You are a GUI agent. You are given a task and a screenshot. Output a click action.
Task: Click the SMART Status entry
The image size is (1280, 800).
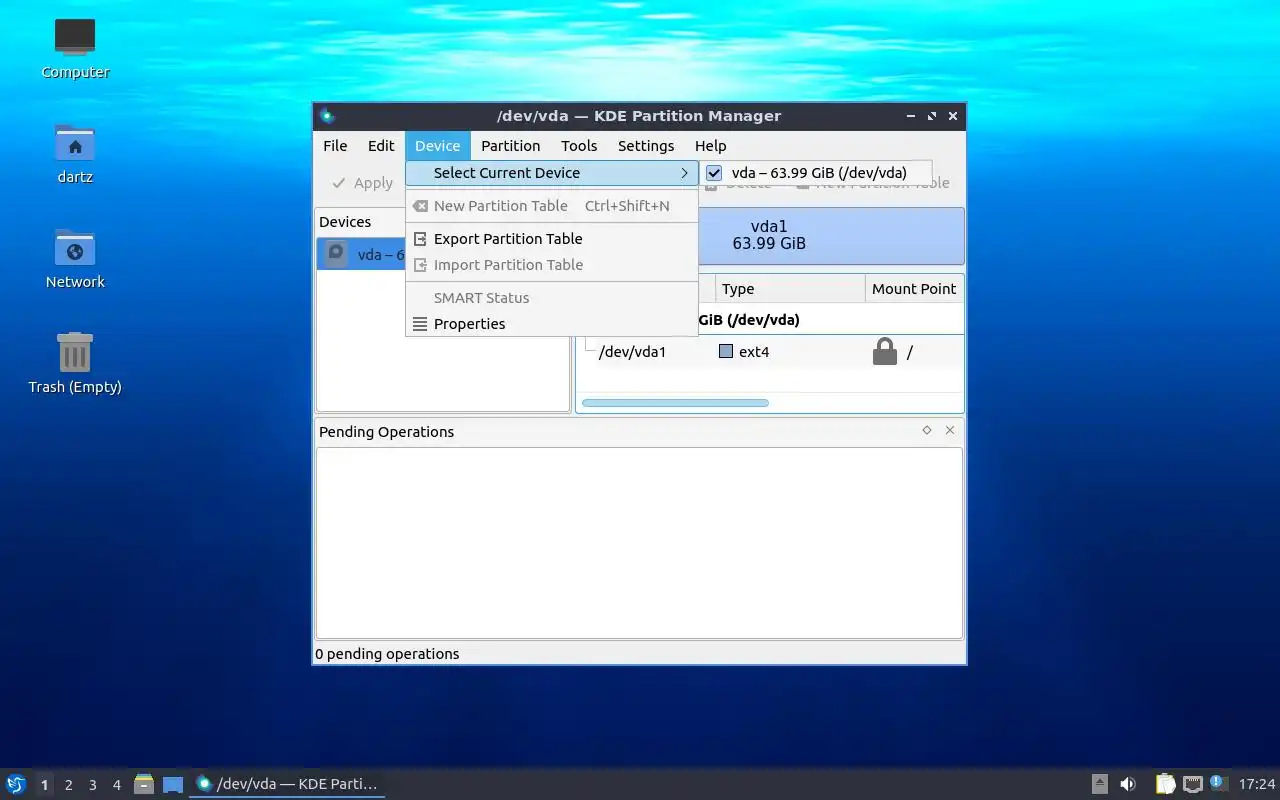551,298
